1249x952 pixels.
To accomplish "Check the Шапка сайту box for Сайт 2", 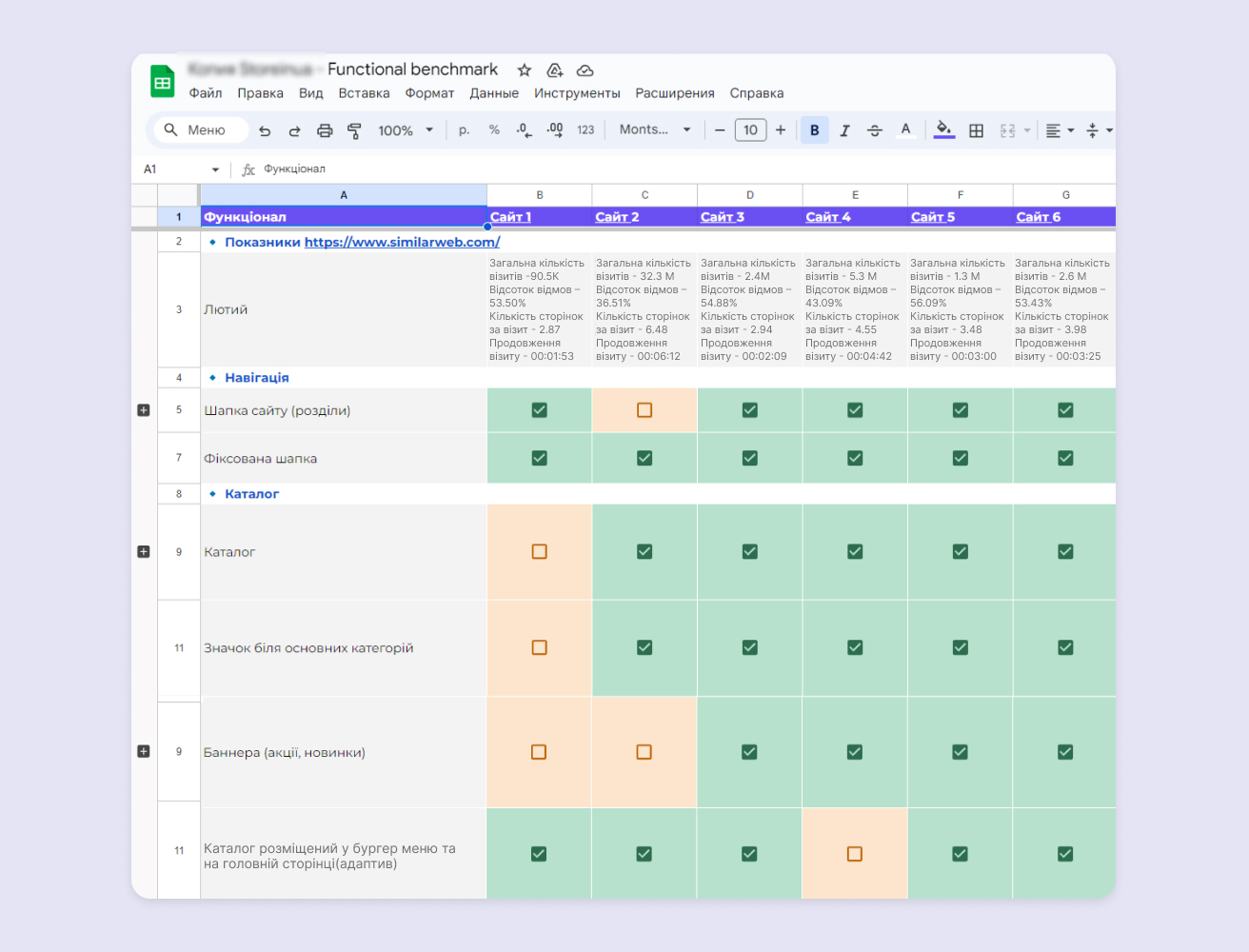I will pyautogui.click(x=644, y=410).
